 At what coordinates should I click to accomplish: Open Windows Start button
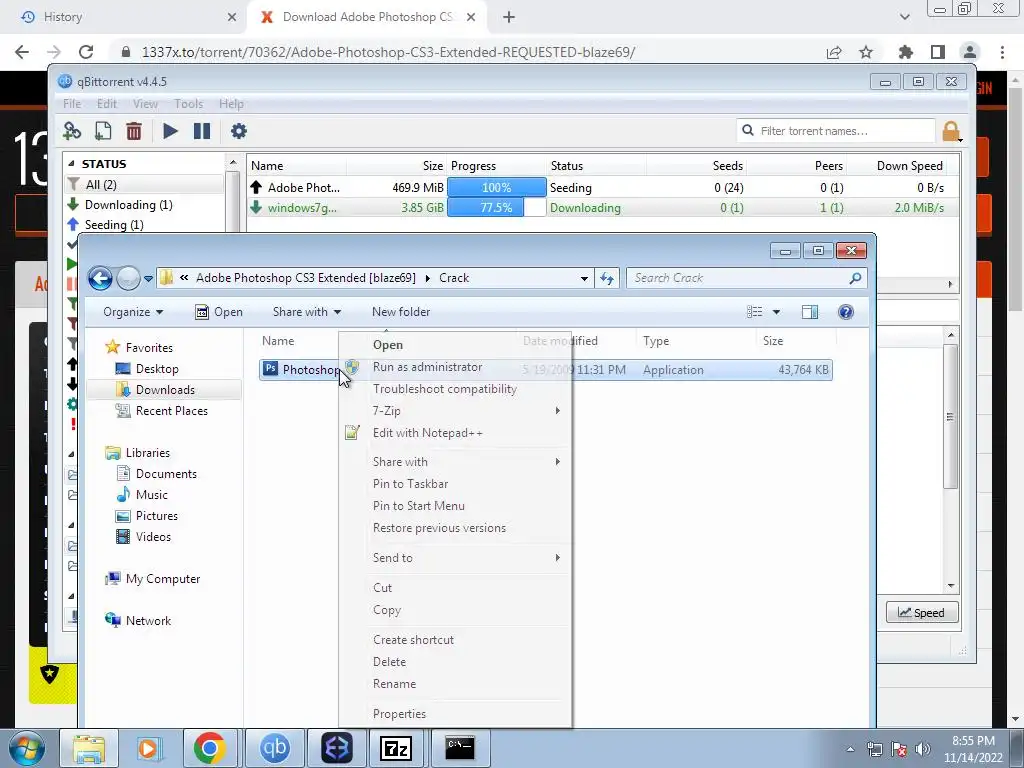pyautogui.click(x=26, y=748)
